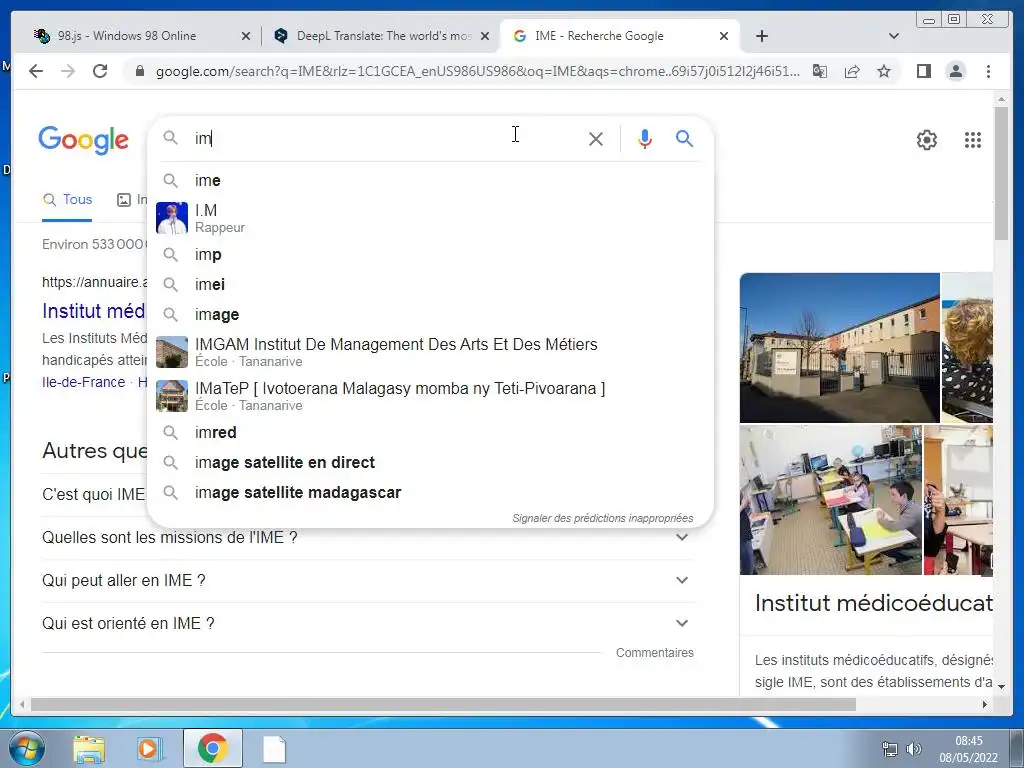Open the Chrome three-dot menu
Viewport: 1024px width, 768px height.
tap(988, 71)
